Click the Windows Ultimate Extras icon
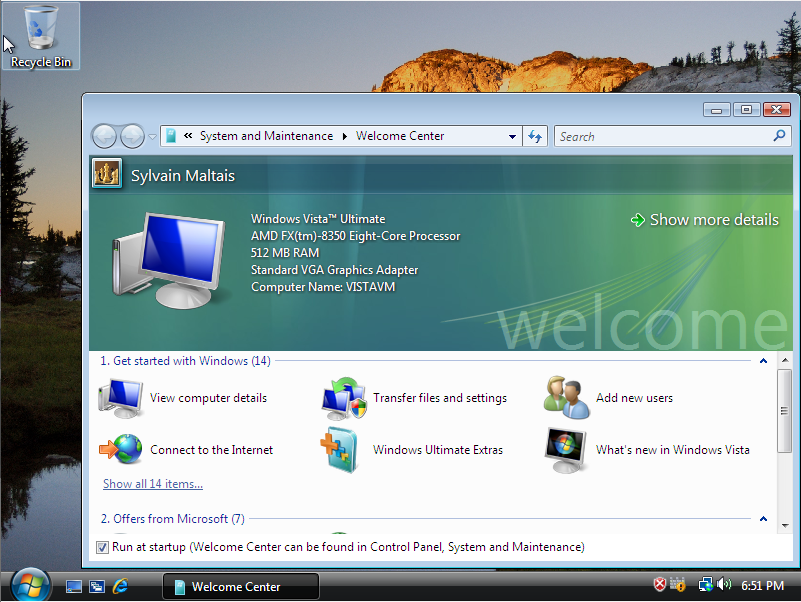The image size is (801, 602). 340,450
